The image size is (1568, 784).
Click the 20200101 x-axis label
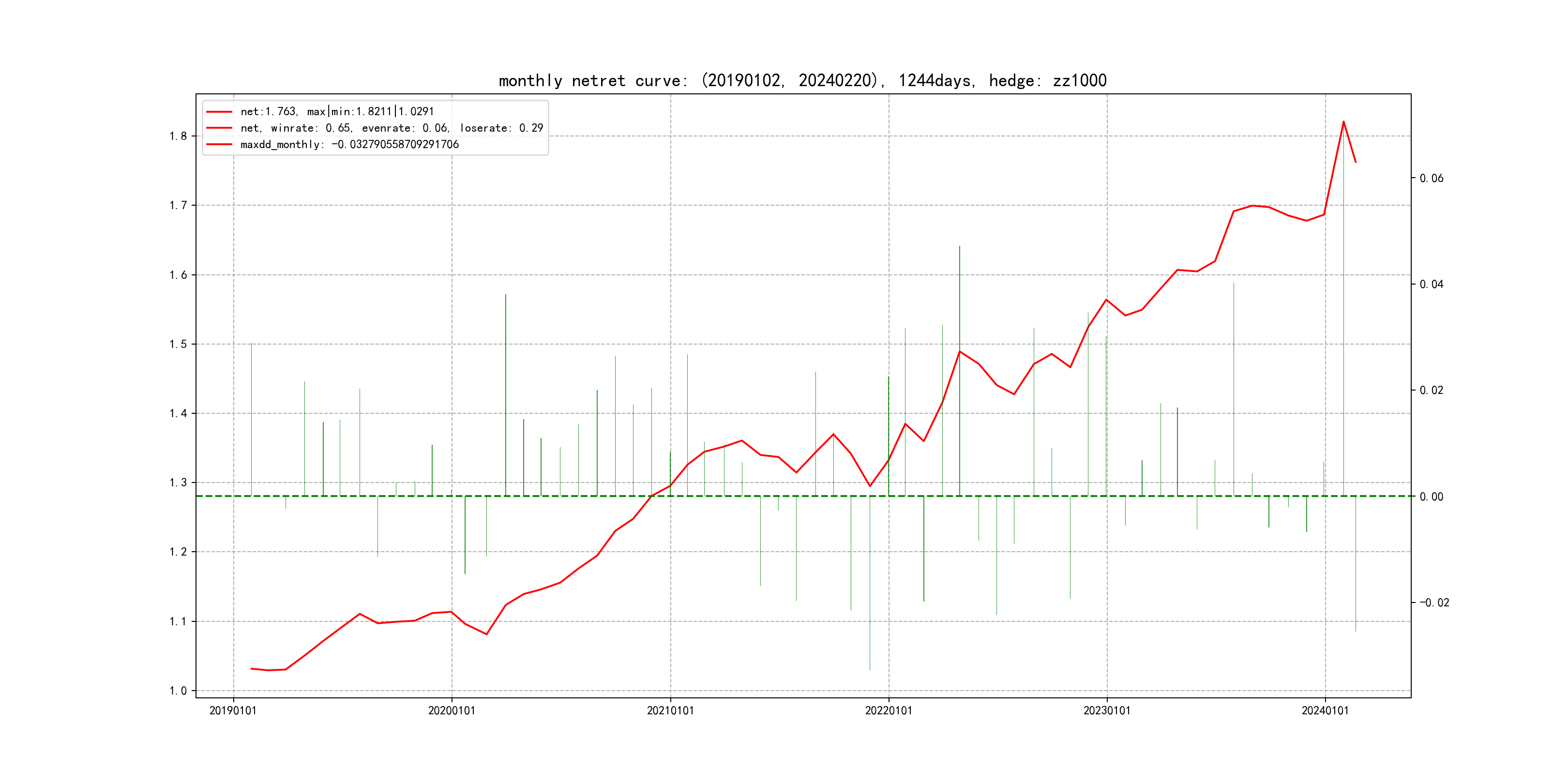pyautogui.click(x=452, y=710)
